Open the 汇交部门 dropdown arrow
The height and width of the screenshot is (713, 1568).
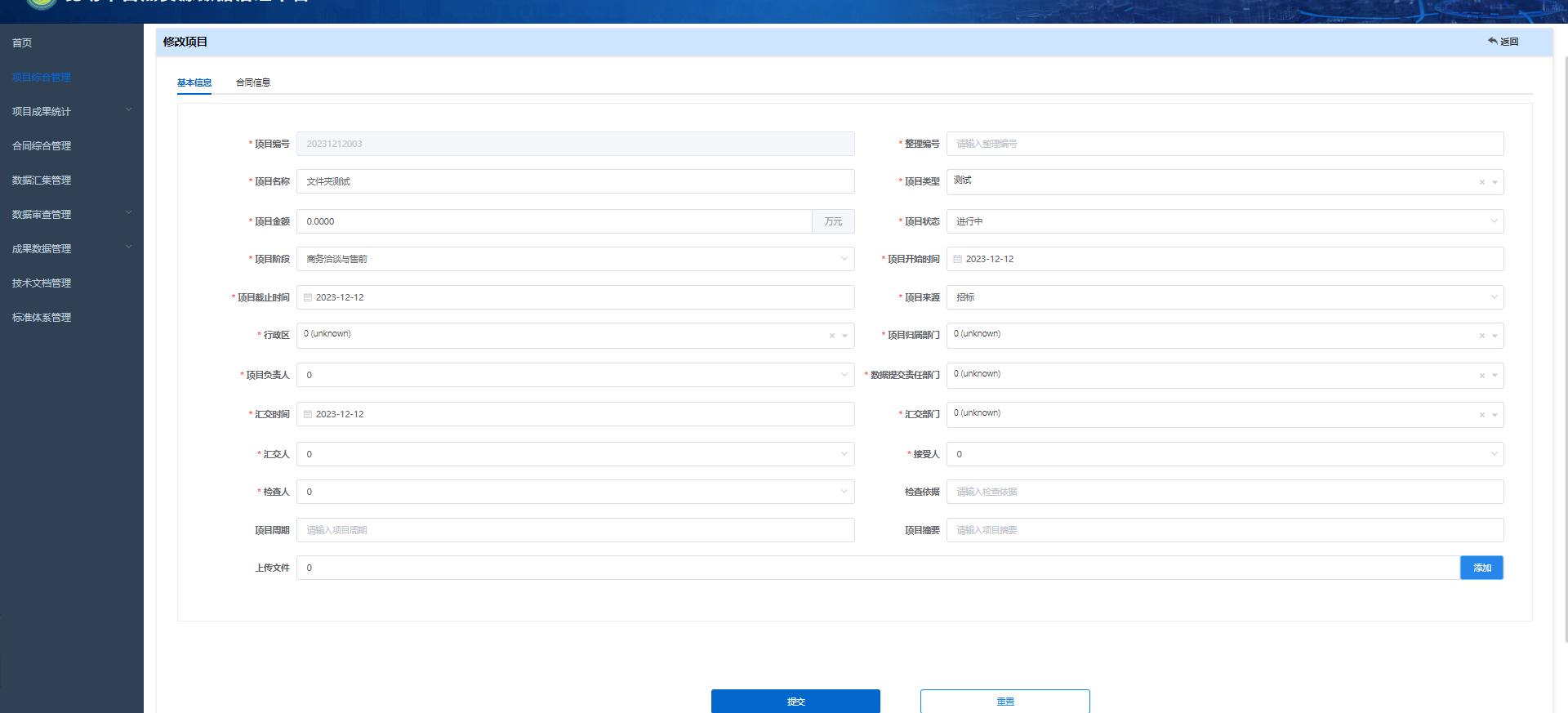point(1494,415)
